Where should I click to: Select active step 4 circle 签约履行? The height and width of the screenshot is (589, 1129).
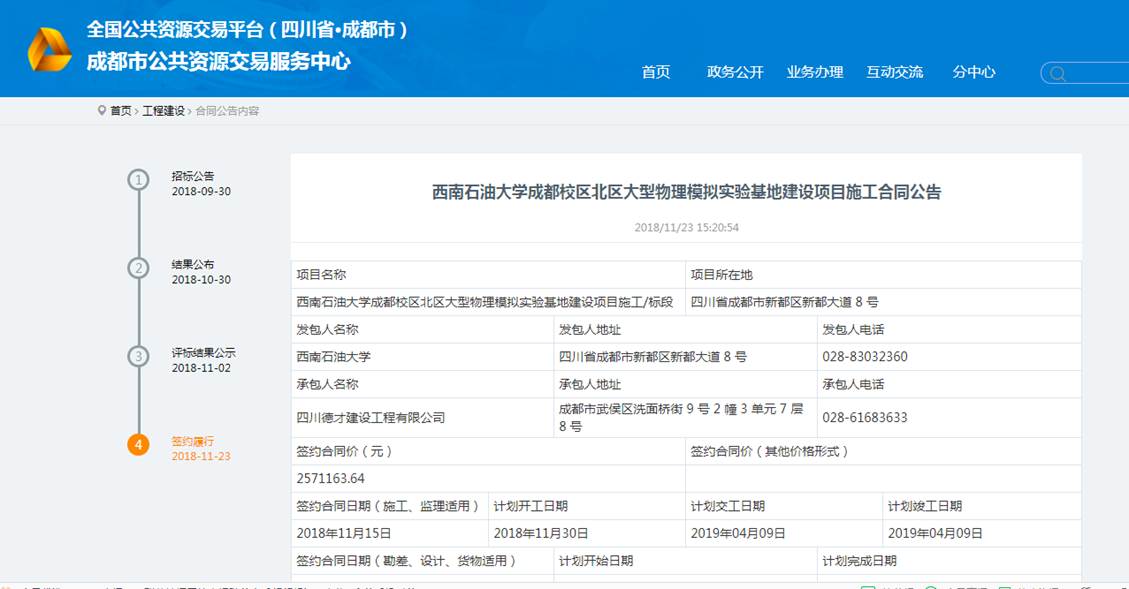click(138, 445)
